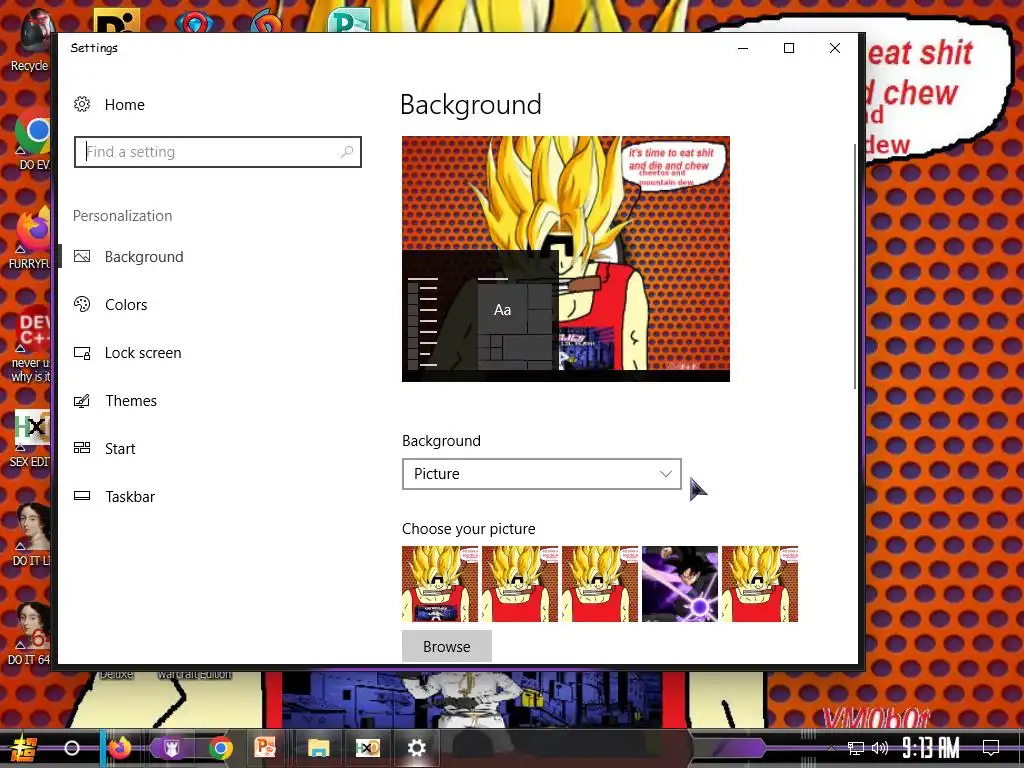1024x768 pixels.
Task: Click the Settings gear on the taskbar
Action: (417, 748)
